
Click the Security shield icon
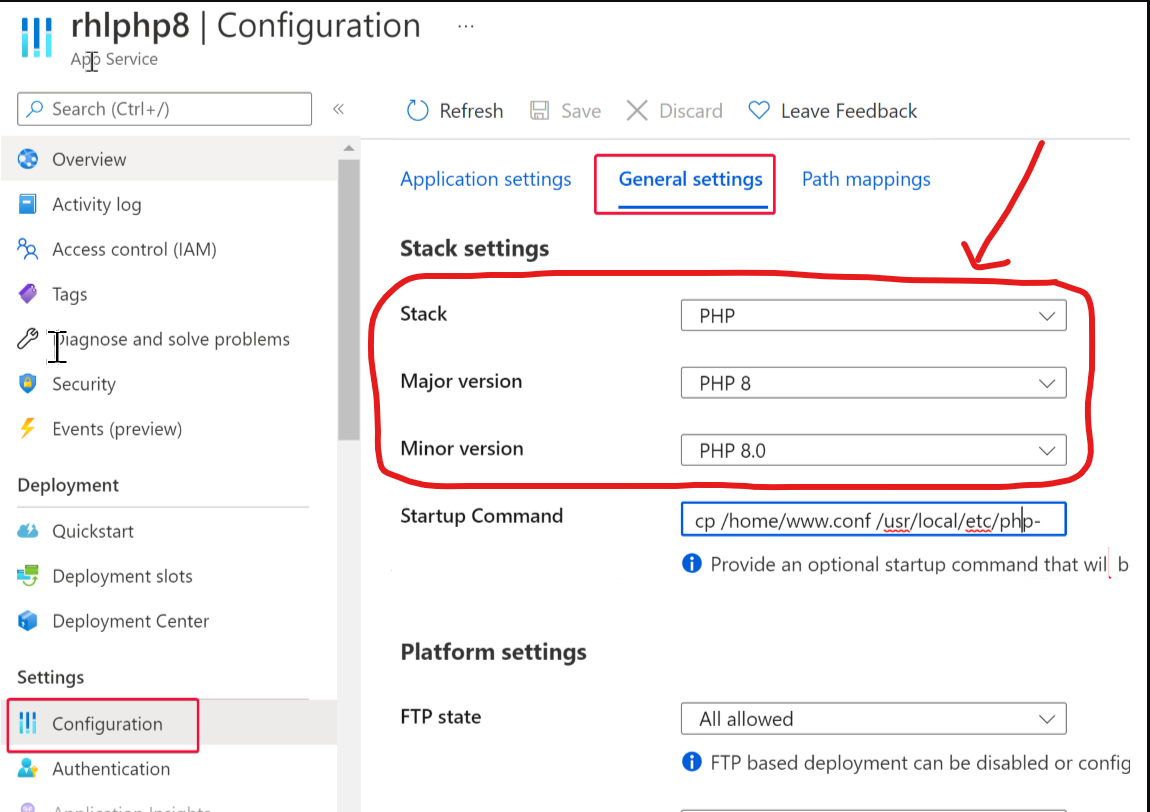tap(28, 384)
